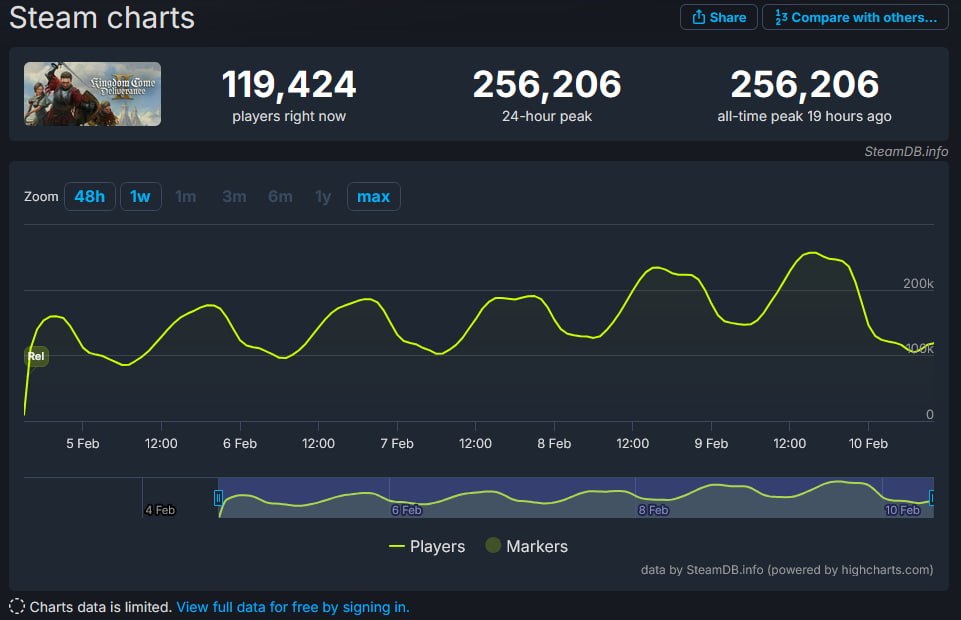This screenshot has height=620, width=961.
Task: Click the 1y zoom option
Action: point(323,196)
